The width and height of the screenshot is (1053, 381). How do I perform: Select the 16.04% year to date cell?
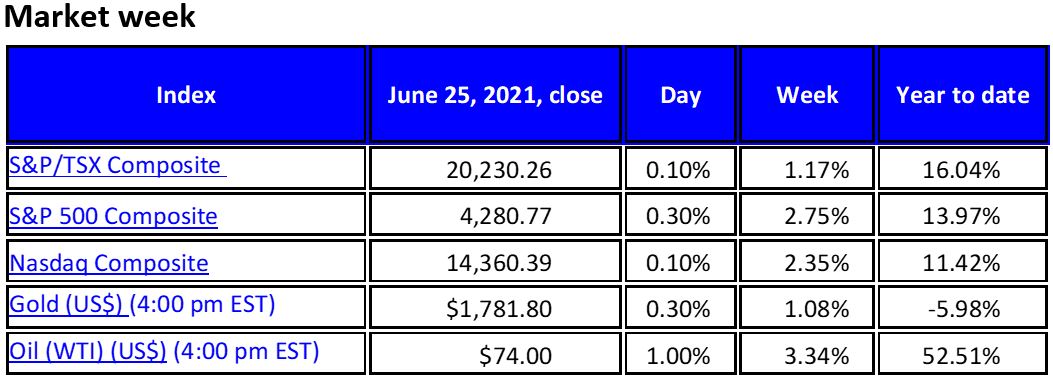tap(962, 169)
